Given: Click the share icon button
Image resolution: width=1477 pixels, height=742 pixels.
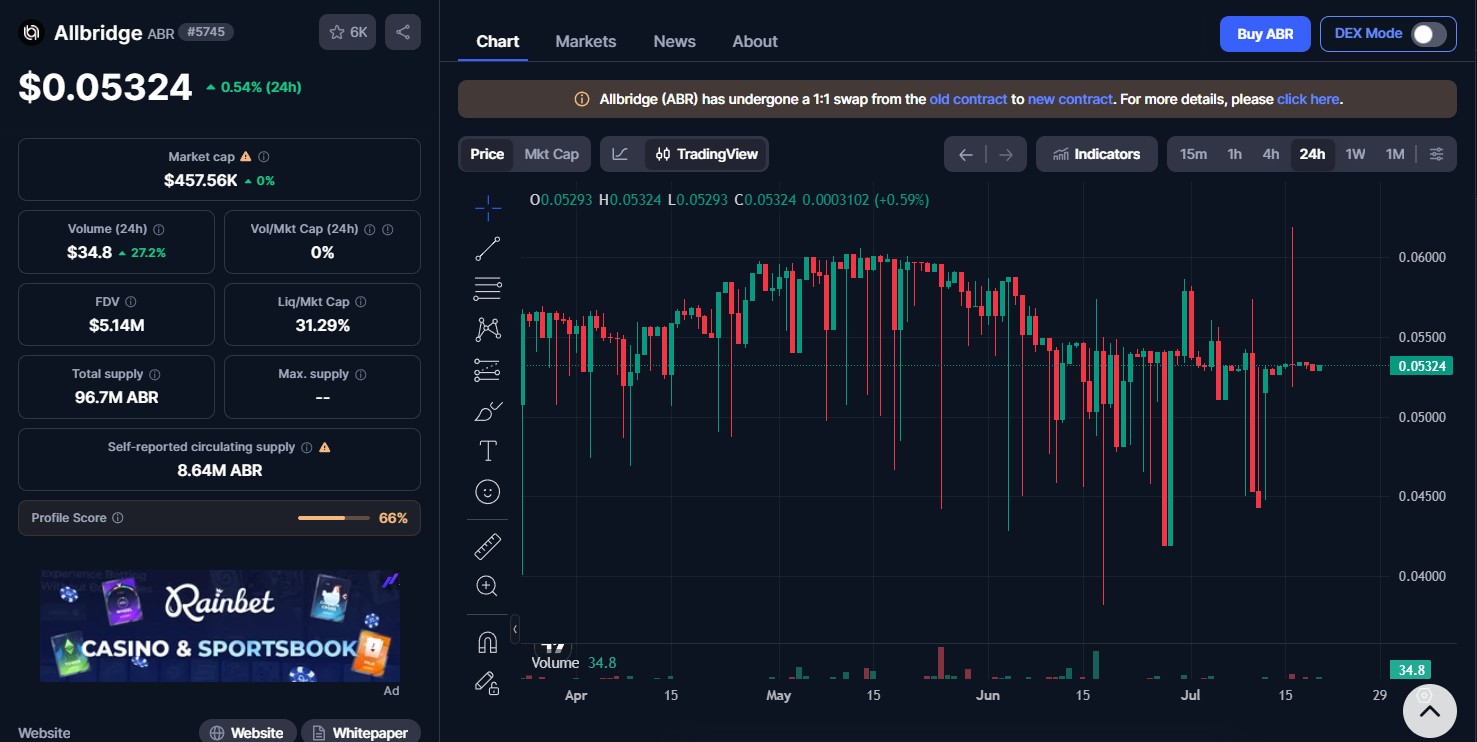Looking at the screenshot, I should pos(403,32).
